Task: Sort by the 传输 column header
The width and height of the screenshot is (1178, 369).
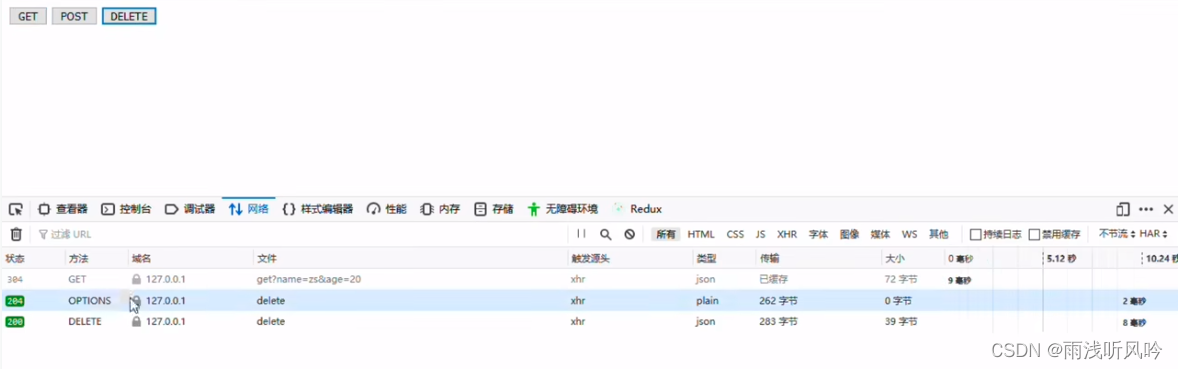Action: [x=769, y=259]
